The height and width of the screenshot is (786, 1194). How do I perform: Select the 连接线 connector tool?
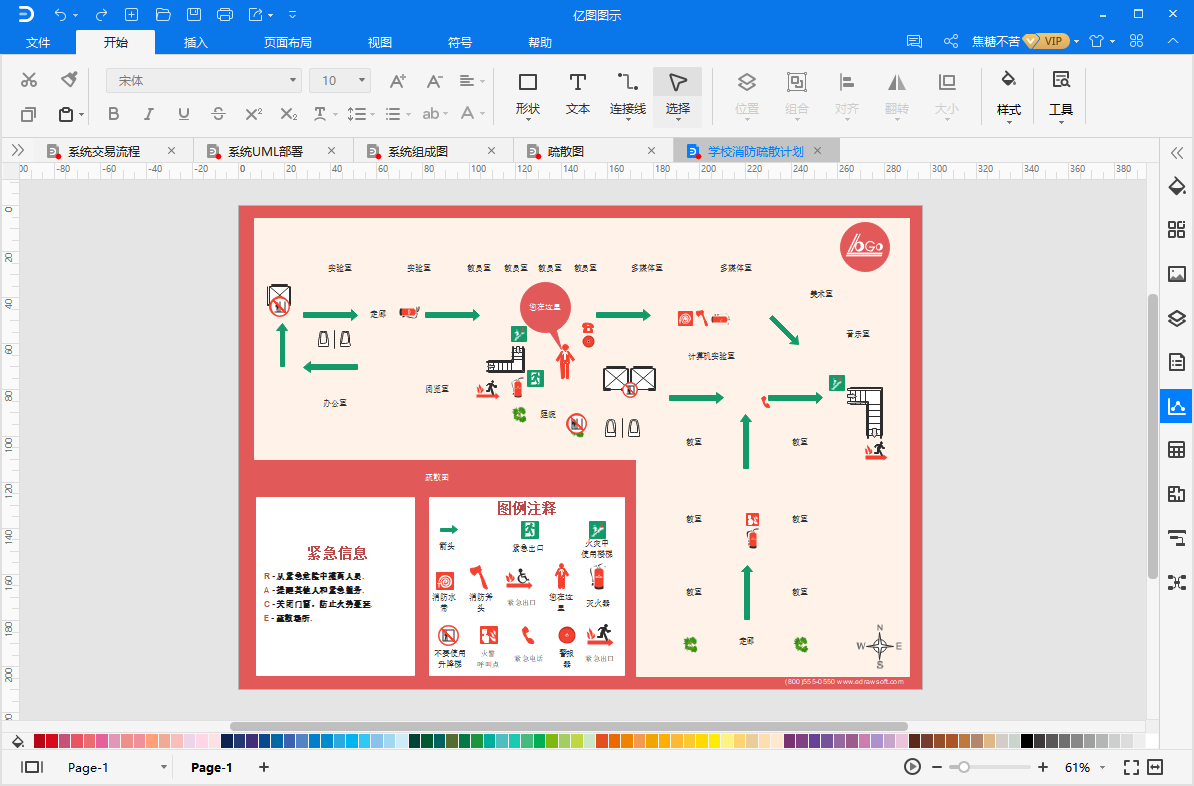[x=627, y=94]
